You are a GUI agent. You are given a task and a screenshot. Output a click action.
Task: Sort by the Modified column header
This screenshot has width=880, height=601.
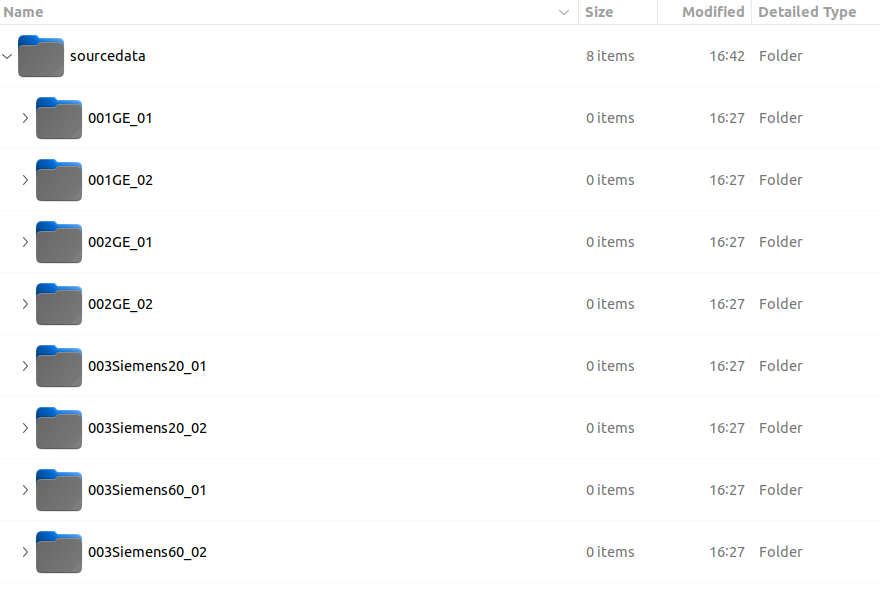pyautogui.click(x=713, y=12)
